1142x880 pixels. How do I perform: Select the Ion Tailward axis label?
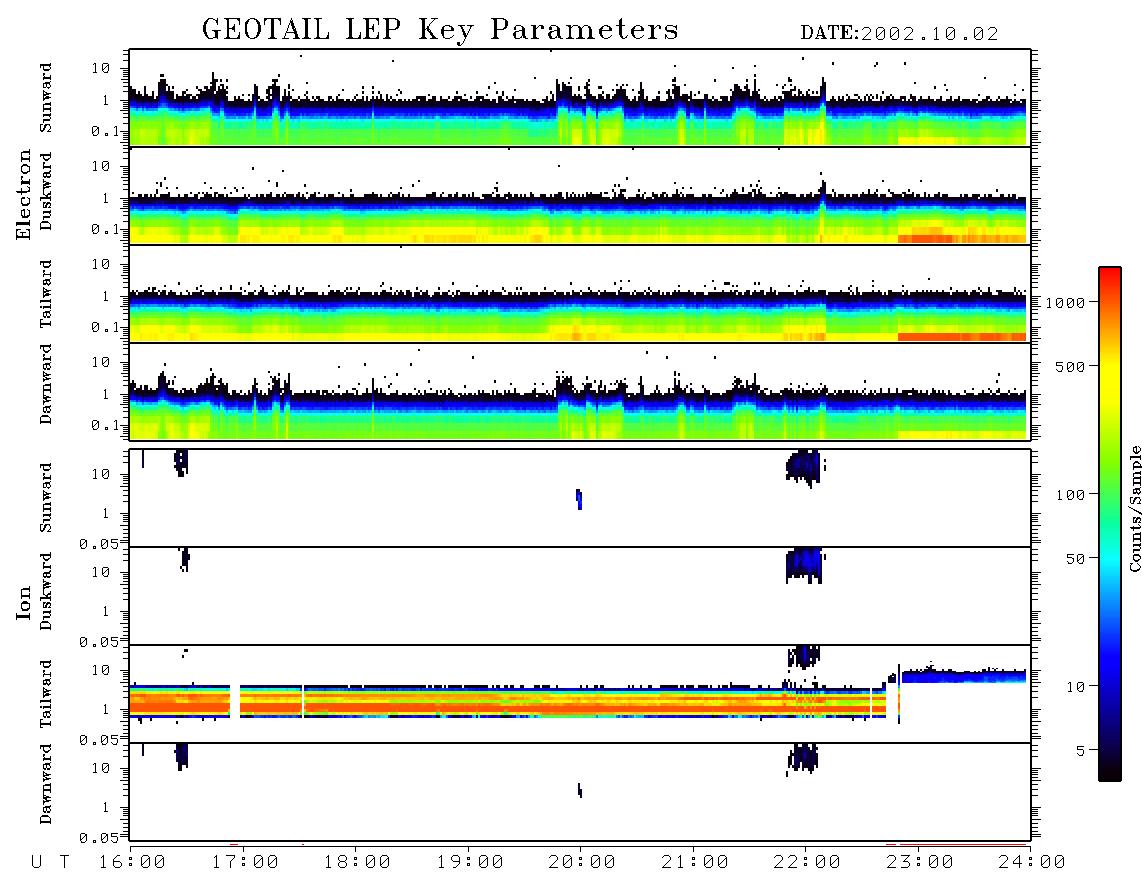tap(46, 694)
